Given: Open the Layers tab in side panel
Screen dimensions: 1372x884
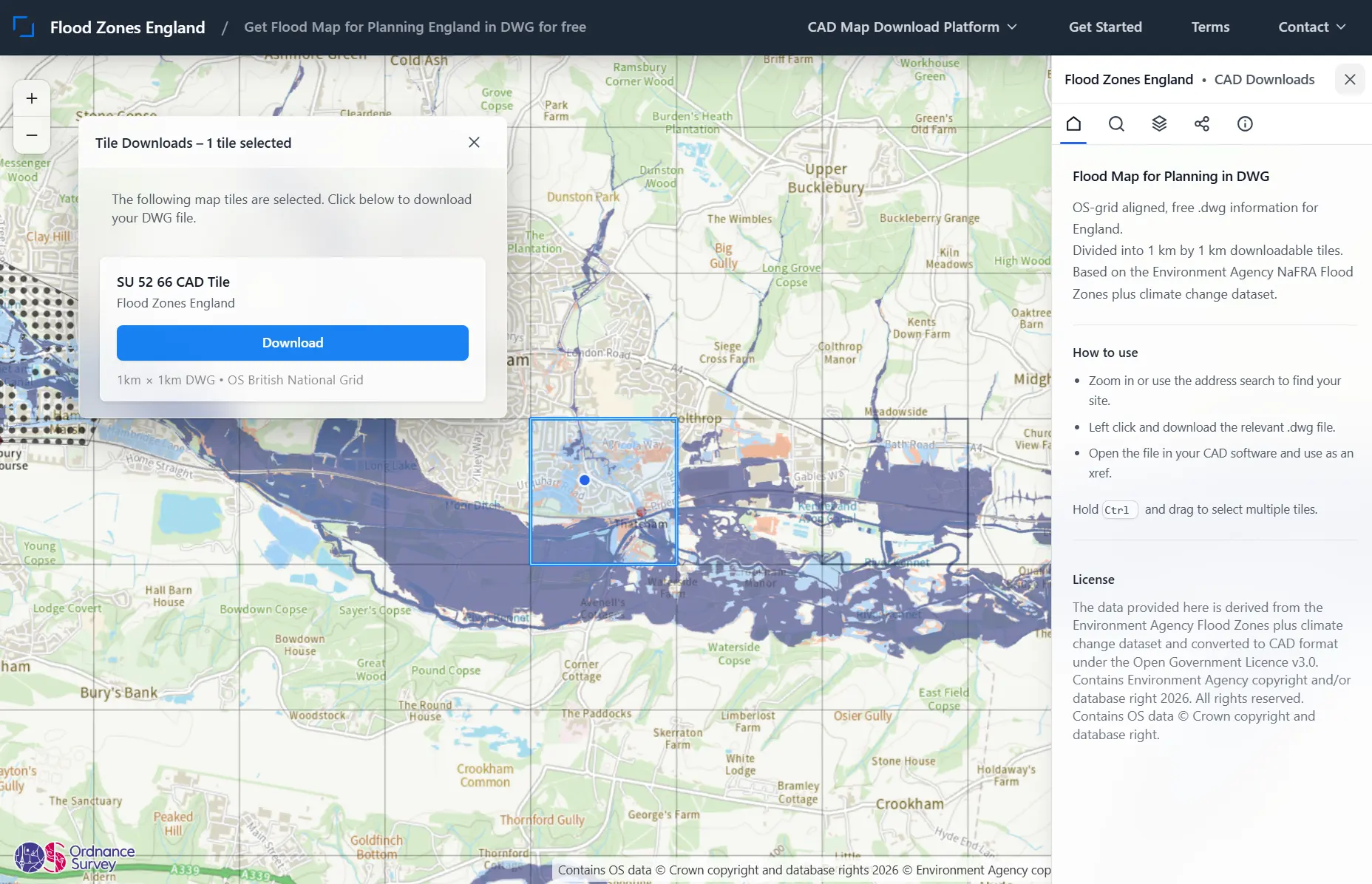Looking at the screenshot, I should (x=1159, y=123).
